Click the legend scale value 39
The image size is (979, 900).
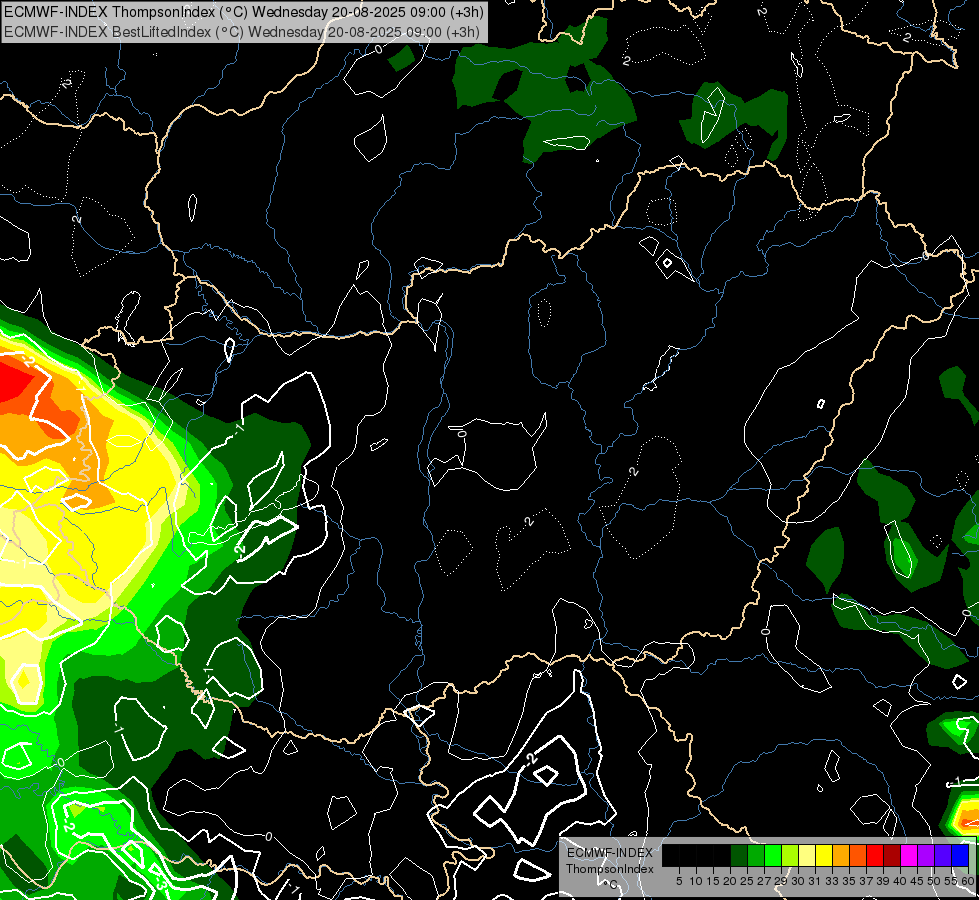click(x=883, y=881)
